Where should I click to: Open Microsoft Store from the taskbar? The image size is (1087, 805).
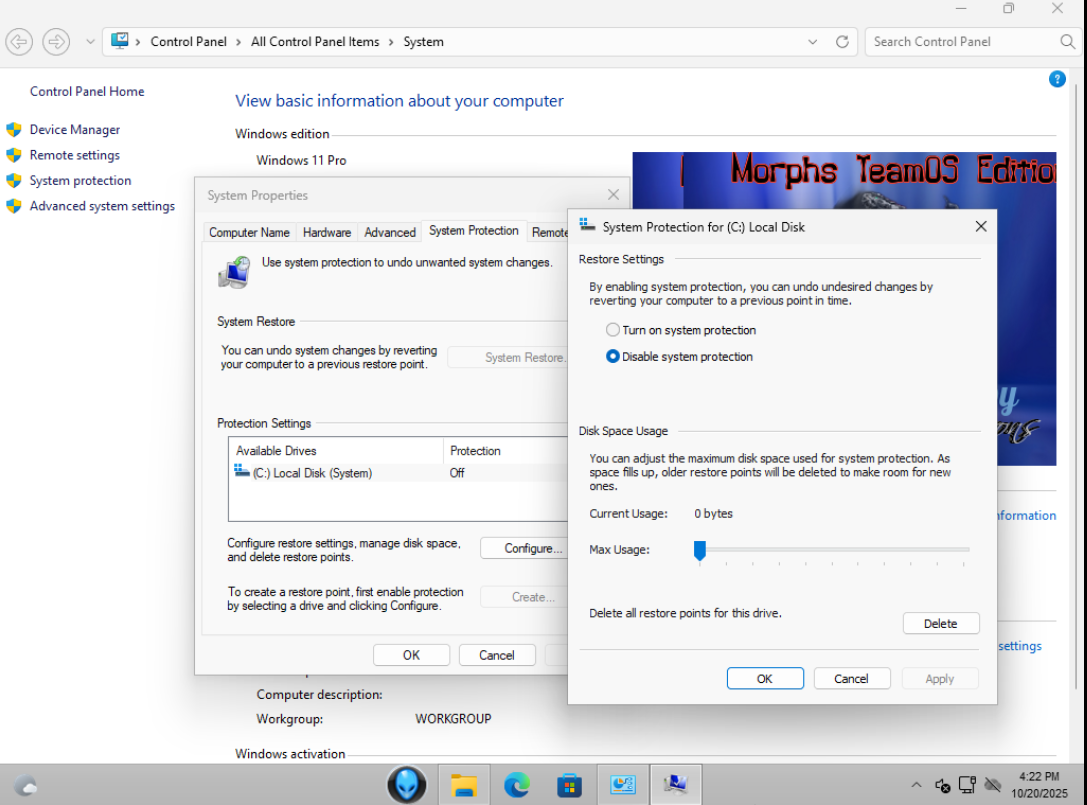569,785
